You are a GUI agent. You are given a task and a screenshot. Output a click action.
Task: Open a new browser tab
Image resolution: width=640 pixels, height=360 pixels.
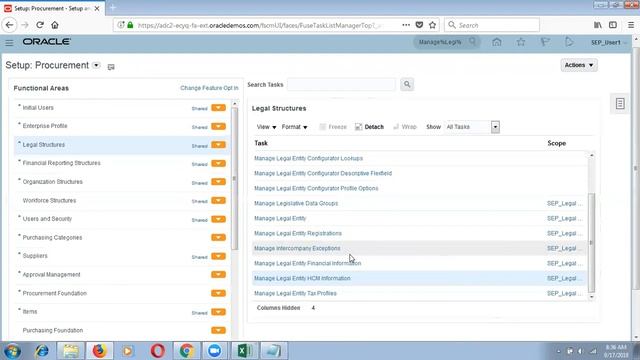113,8
